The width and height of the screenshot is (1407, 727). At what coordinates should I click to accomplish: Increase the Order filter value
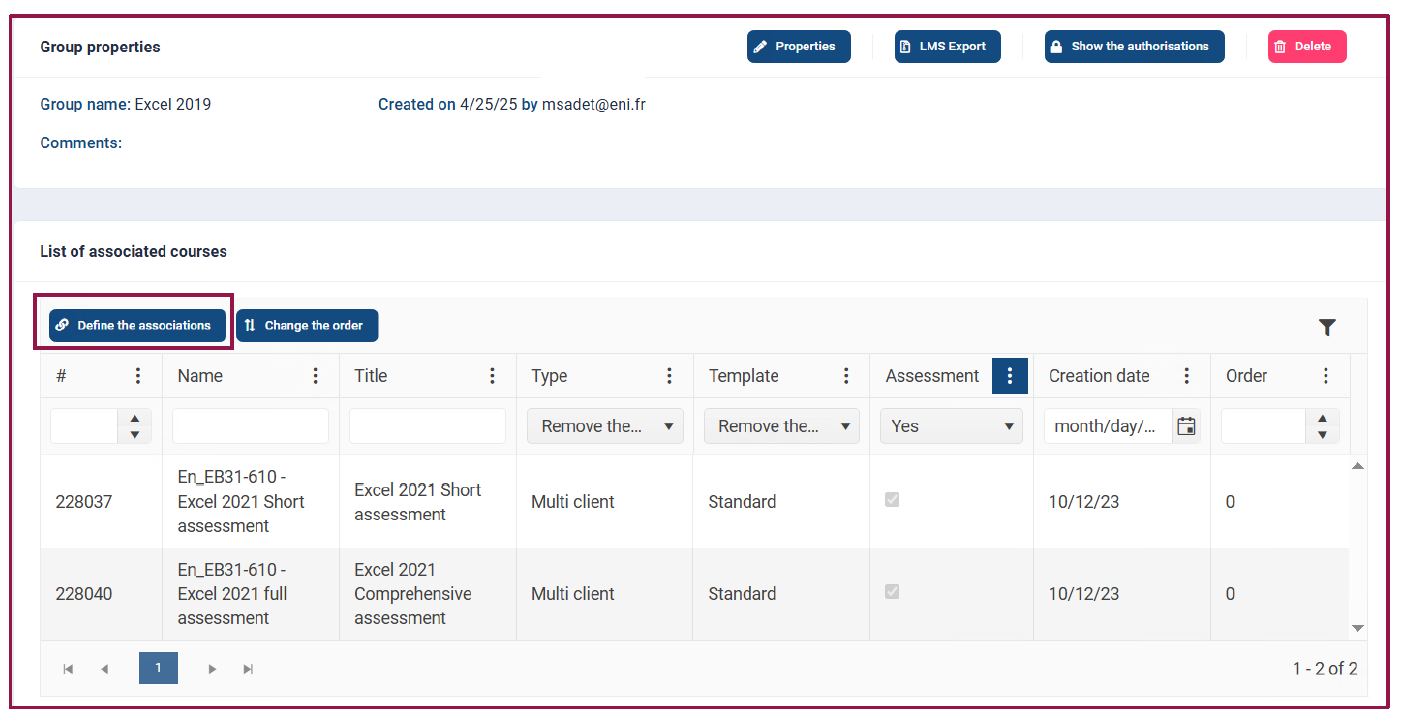(x=1322, y=418)
